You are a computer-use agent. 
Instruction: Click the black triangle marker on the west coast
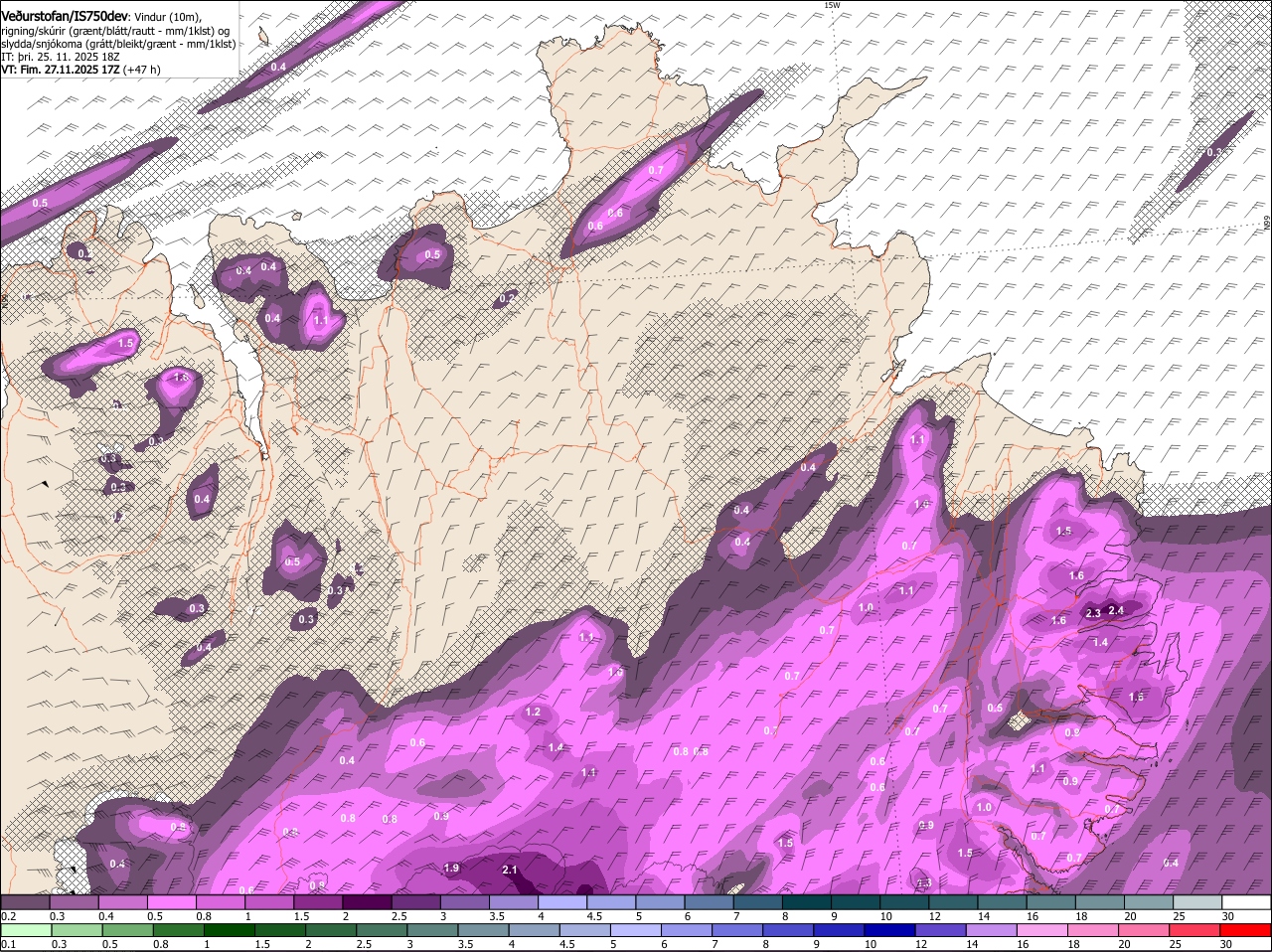45,483
